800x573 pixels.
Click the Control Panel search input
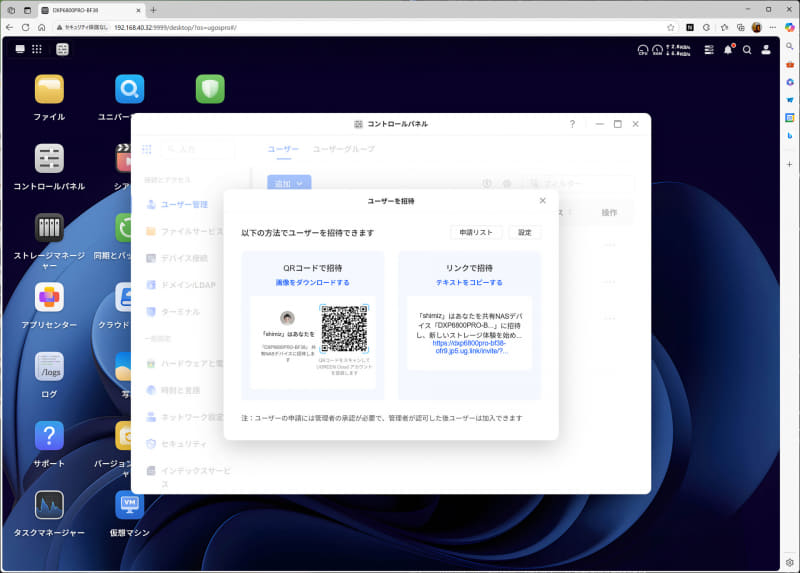tap(198, 149)
